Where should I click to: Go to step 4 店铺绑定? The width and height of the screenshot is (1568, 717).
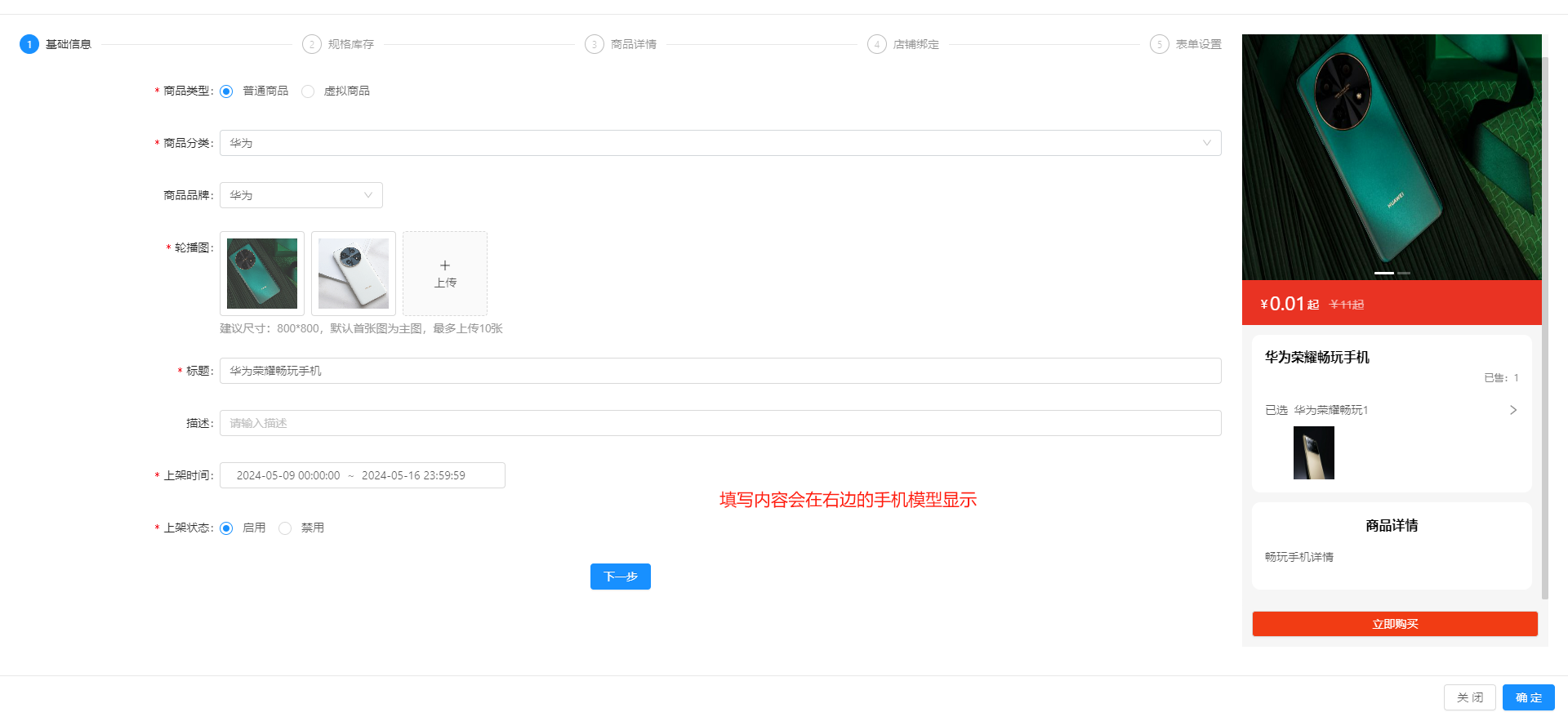coord(903,44)
